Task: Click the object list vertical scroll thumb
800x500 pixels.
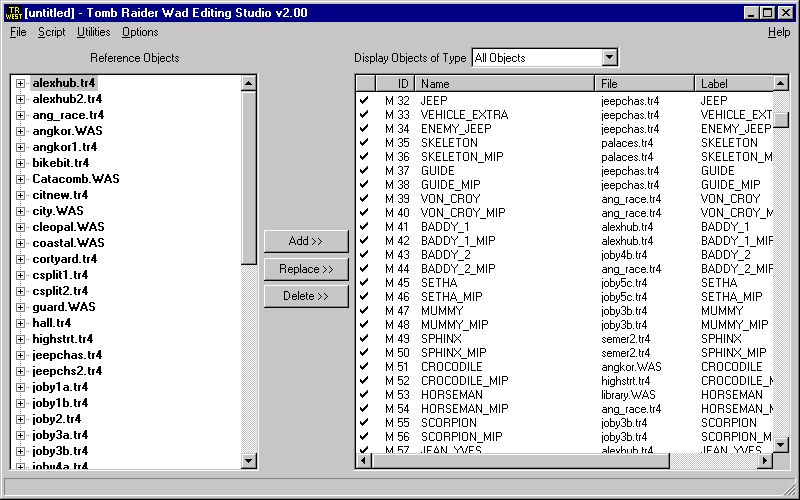Action: point(781,119)
